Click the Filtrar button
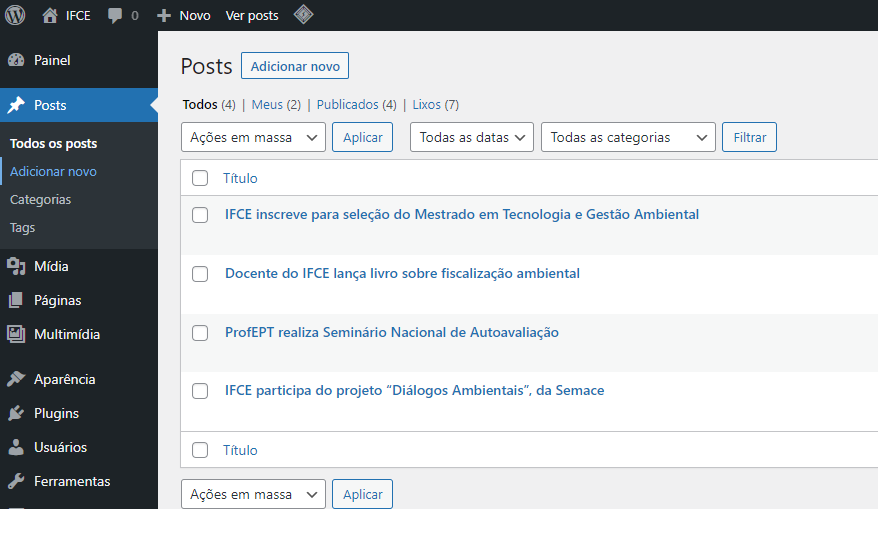The image size is (878, 551). coord(749,137)
